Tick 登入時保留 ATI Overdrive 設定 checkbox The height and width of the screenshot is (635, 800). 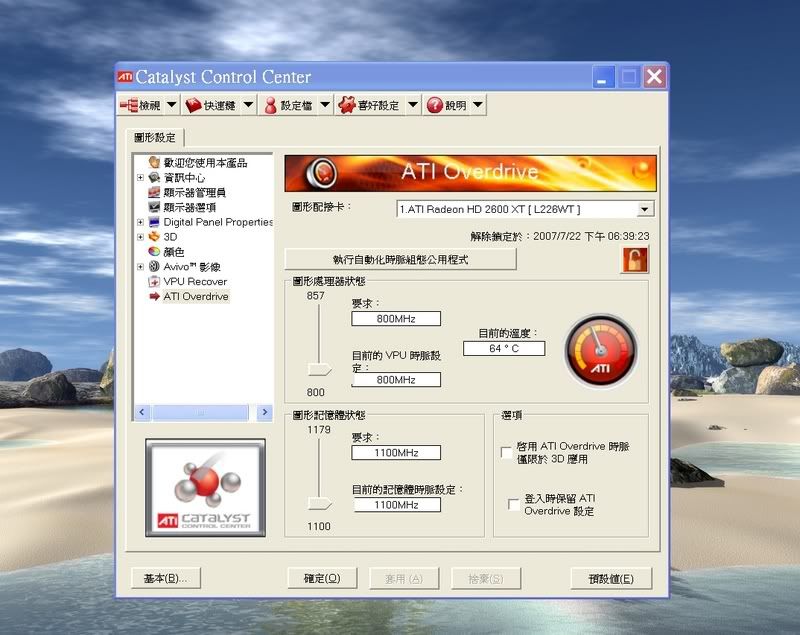point(514,504)
